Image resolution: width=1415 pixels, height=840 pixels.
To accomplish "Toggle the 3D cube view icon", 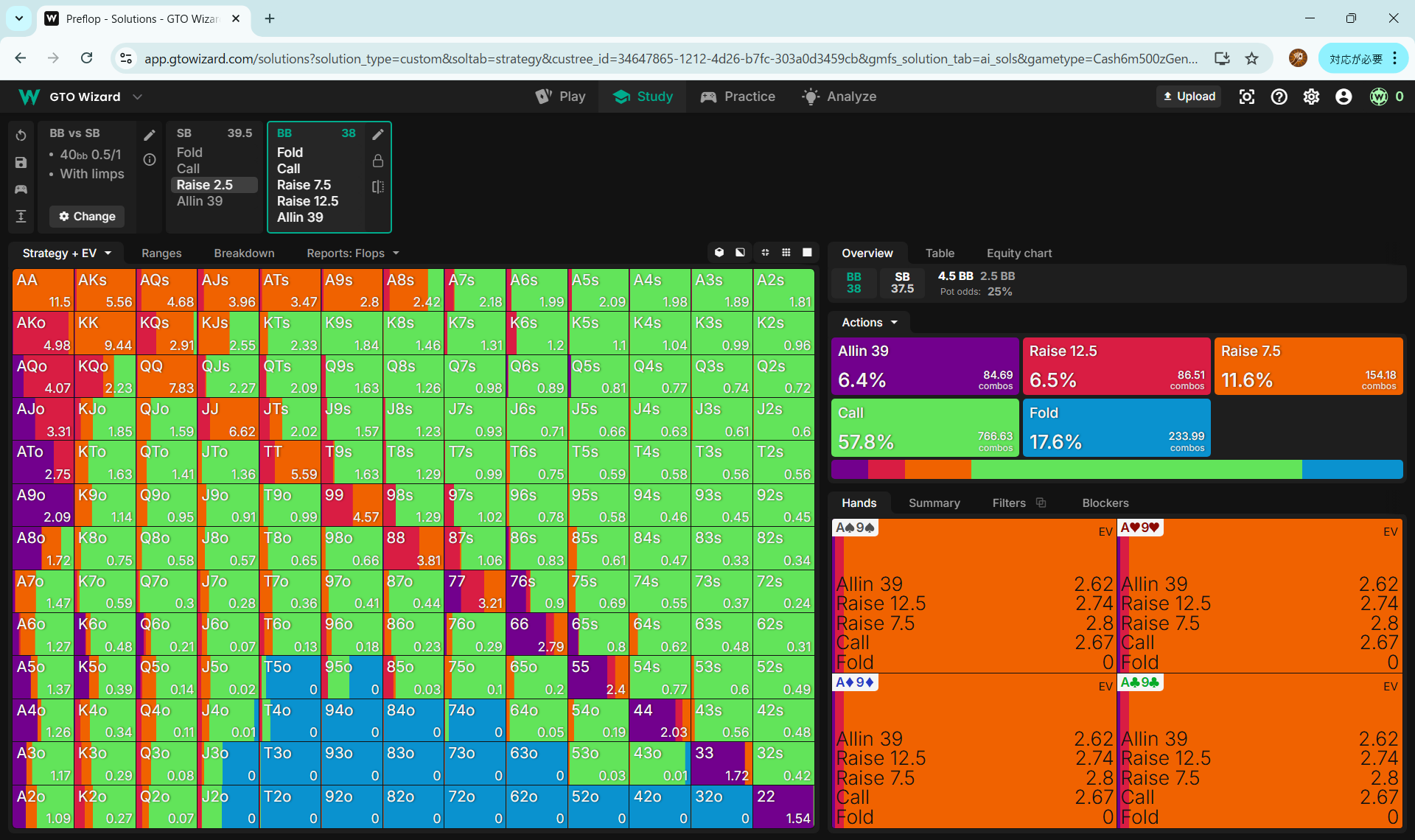I will [719, 253].
